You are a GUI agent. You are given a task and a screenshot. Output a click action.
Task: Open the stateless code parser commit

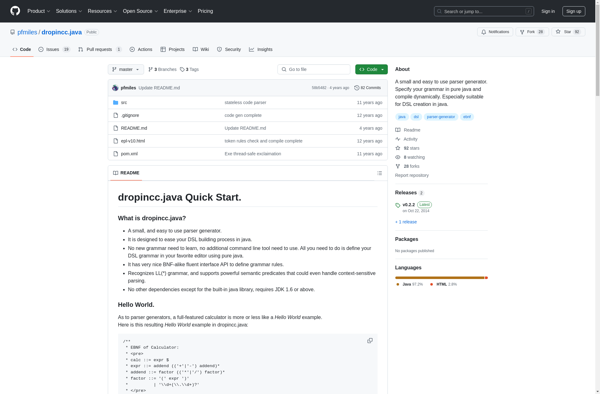(245, 103)
